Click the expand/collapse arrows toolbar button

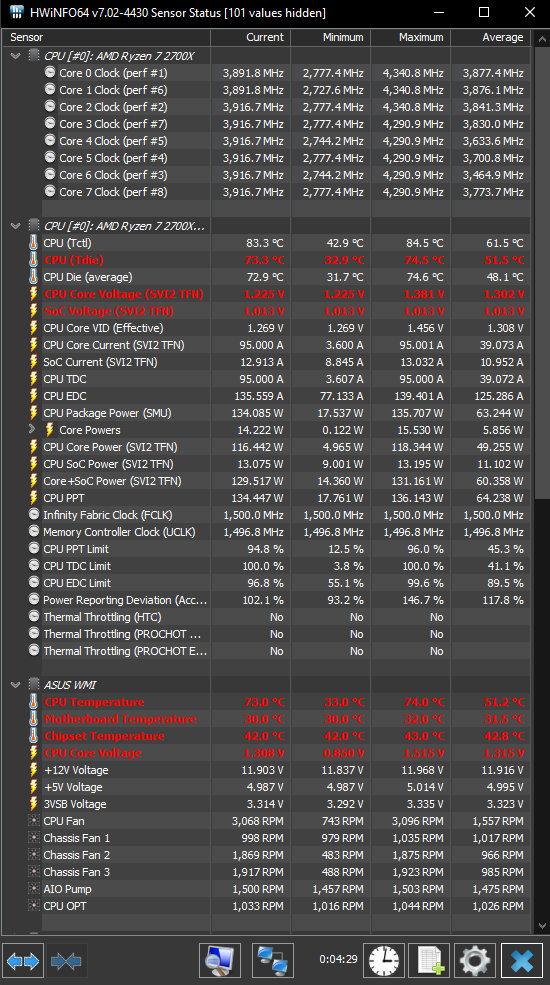pyautogui.click(x=23, y=961)
